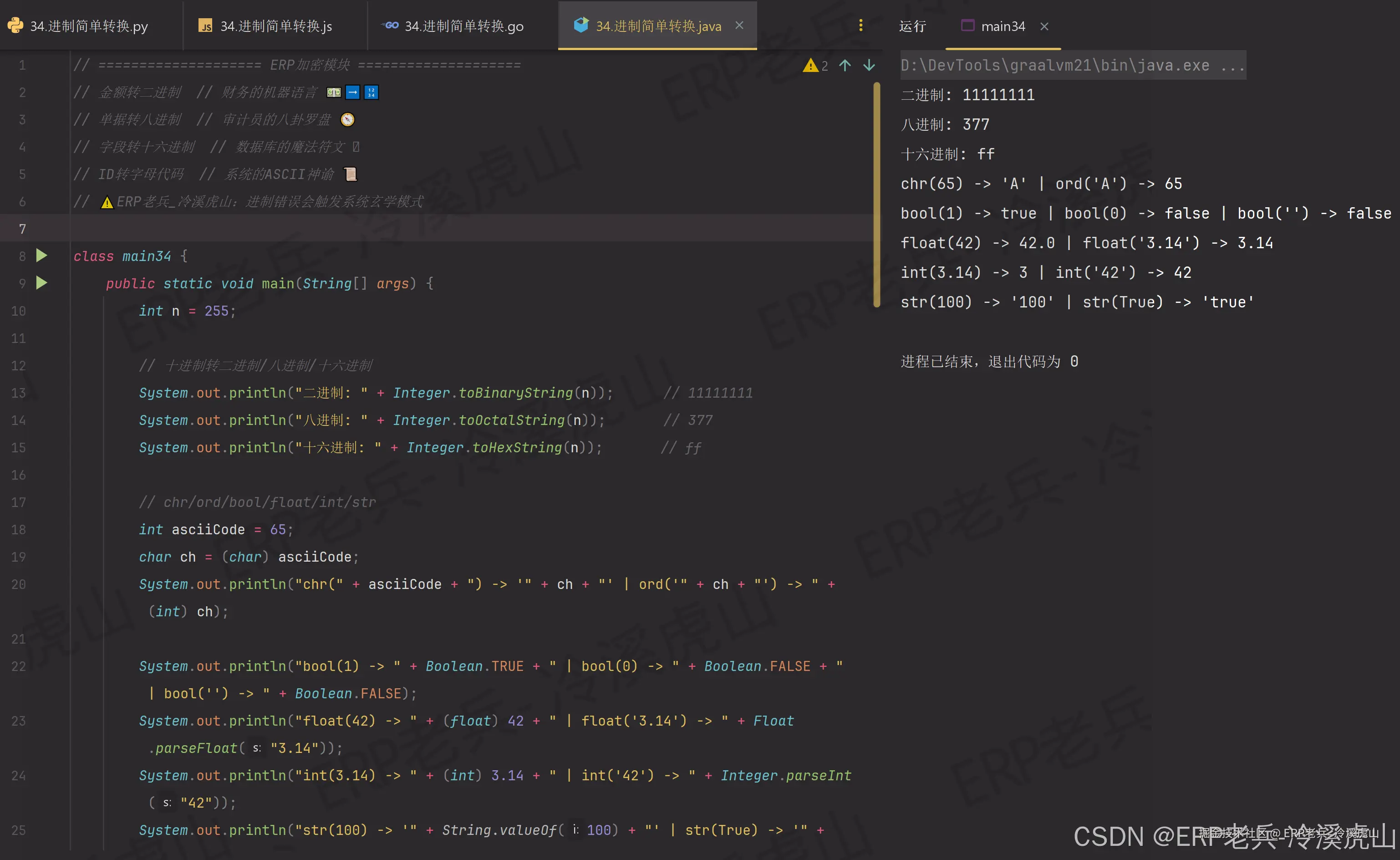The image size is (1400, 860).
Task: Switch to the 34.进制简单转换.js tab
Action: [276, 26]
